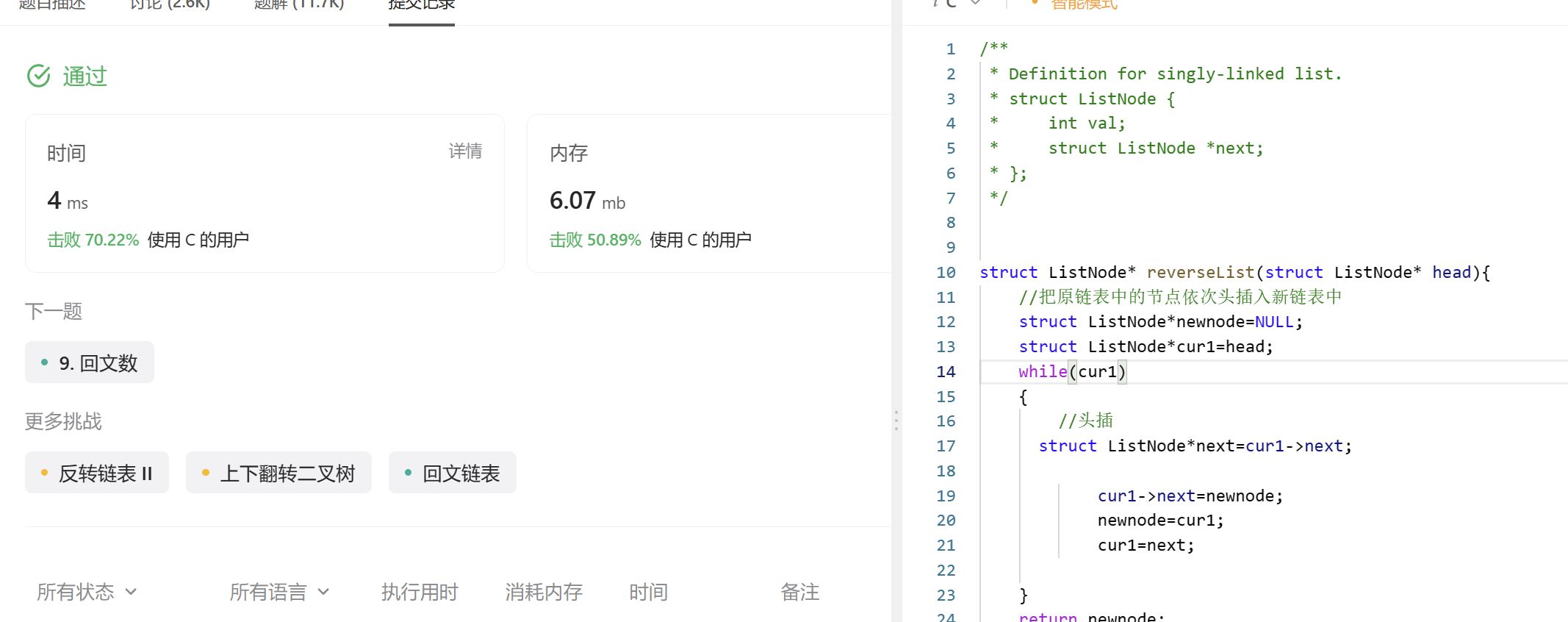This screenshot has height=622, width=1568.
Task: Click the 更多挑战 section label
Action: pos(63,421)
